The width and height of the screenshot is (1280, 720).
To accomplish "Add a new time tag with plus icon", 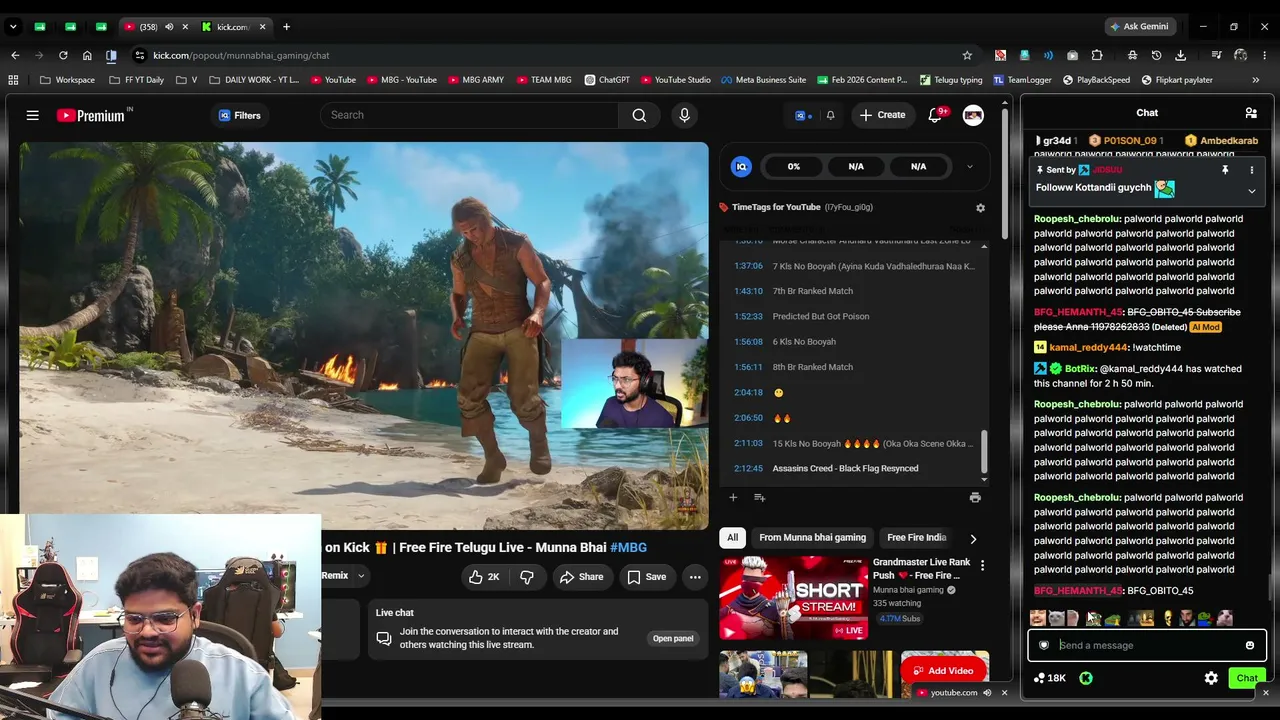I will click(733, 497).
